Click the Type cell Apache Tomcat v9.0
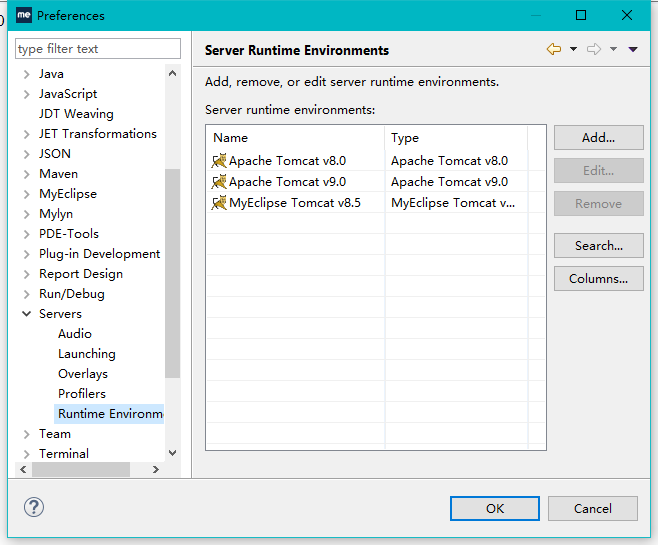The image size is (658, 545). click(449, 182)
